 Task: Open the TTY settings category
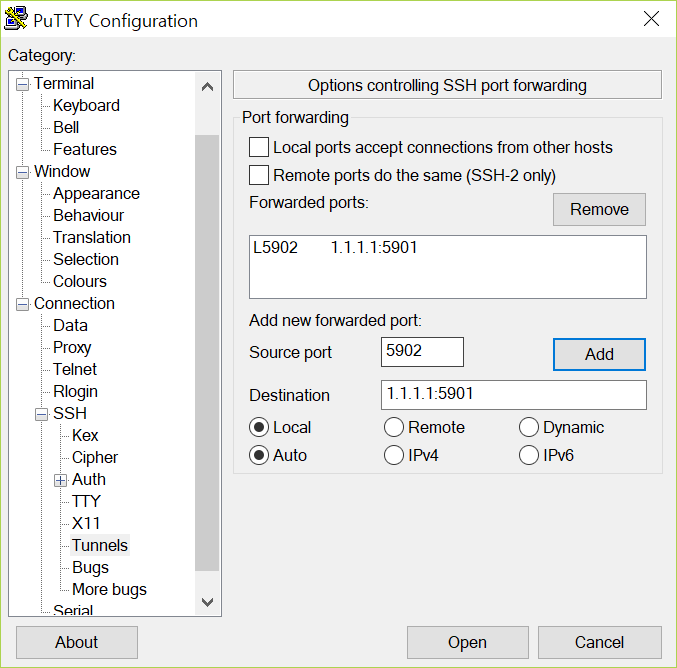click(x=86, y=502)
